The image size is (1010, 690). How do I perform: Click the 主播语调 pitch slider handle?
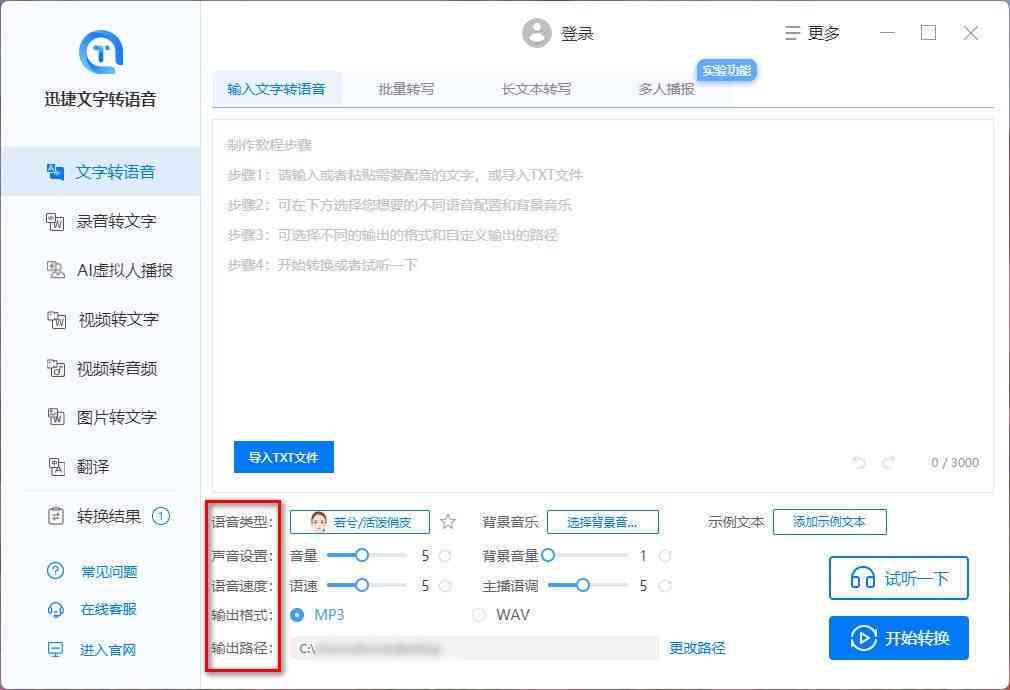pos(583,585)
